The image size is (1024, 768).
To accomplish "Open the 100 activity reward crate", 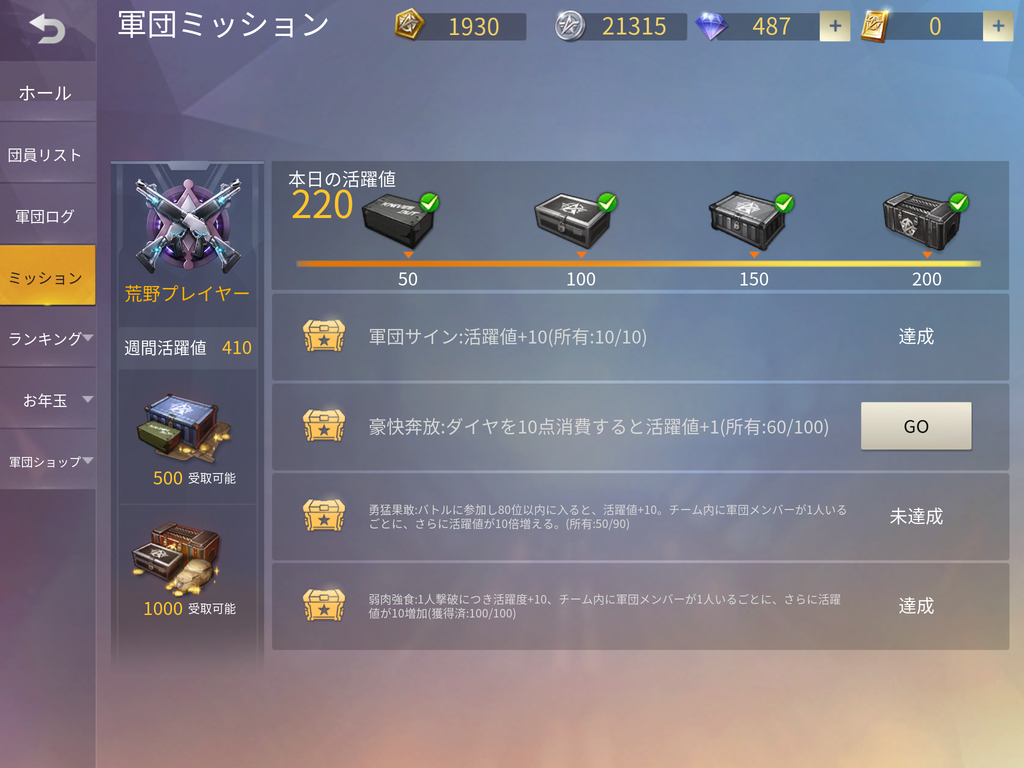I will [575, 221].
